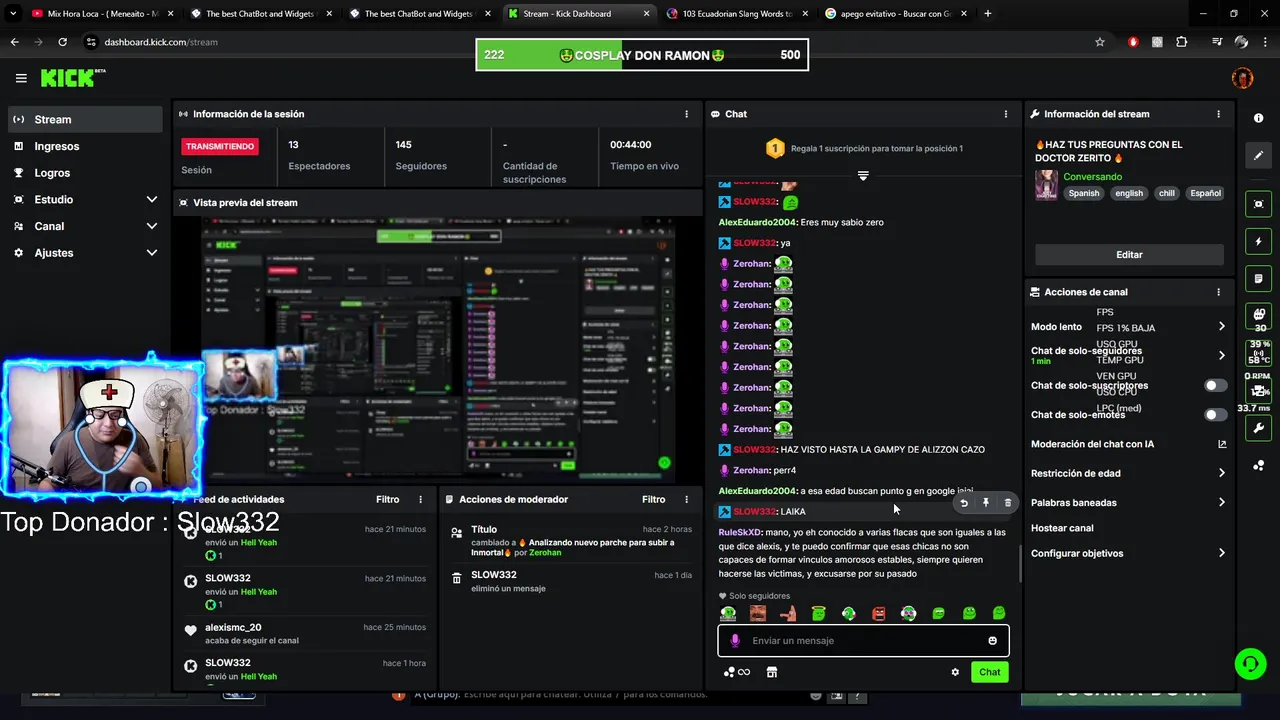Reload the page with the browser refresh button
Screen dimensions: 1280x720
pos(62,42)
